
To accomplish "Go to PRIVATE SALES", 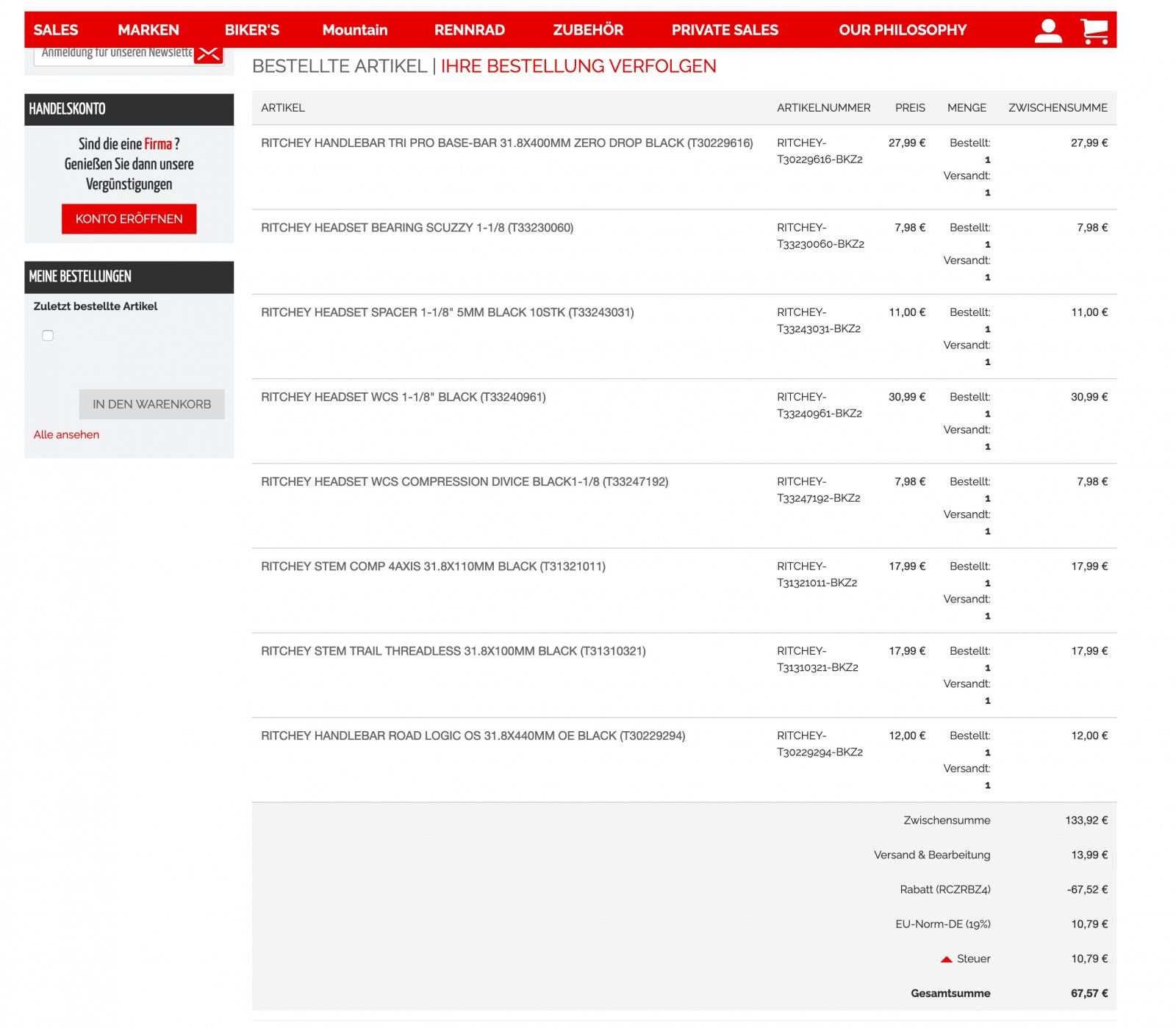I will (724, 30).
